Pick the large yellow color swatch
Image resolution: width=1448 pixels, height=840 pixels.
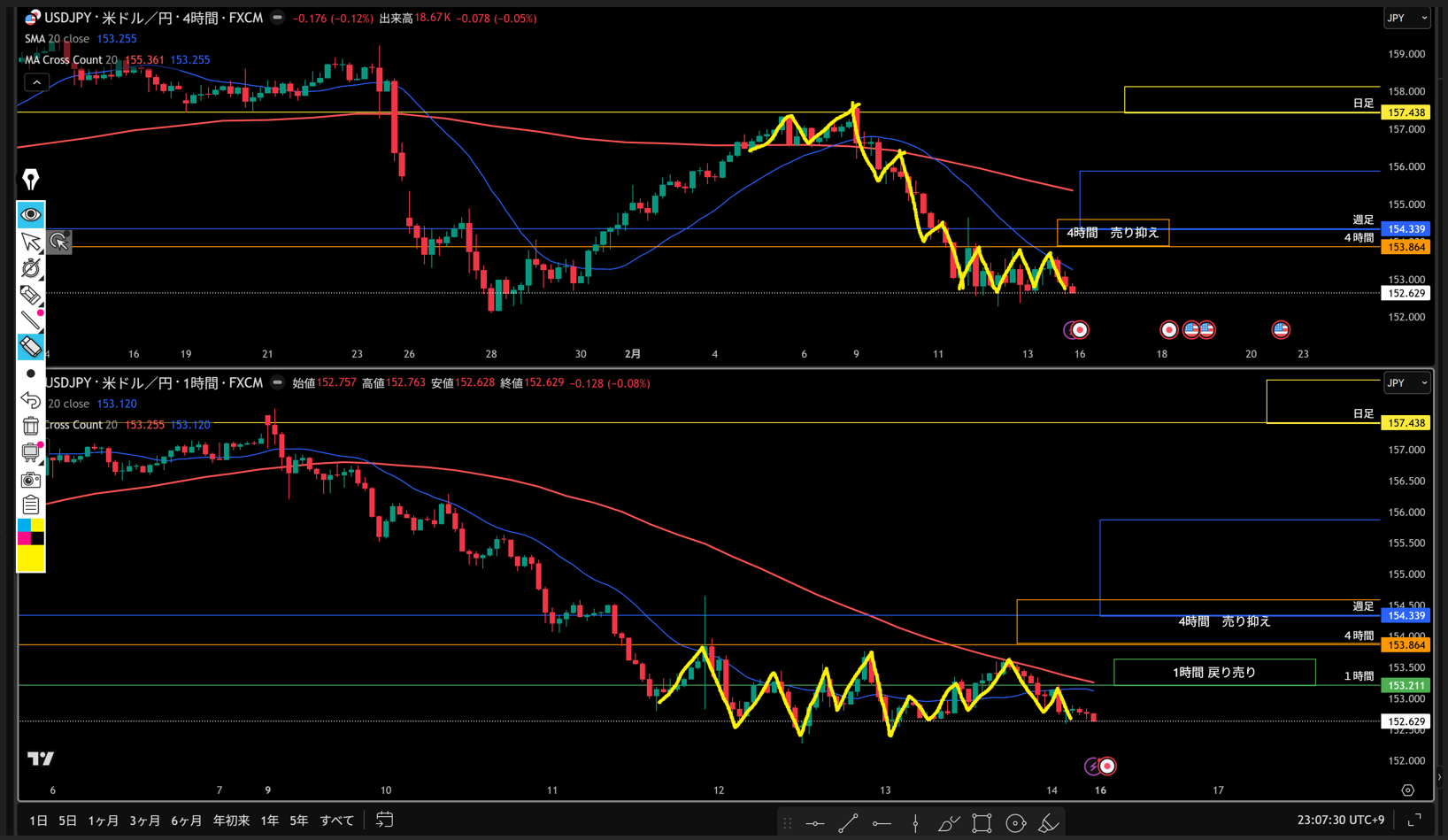[31, 559]
